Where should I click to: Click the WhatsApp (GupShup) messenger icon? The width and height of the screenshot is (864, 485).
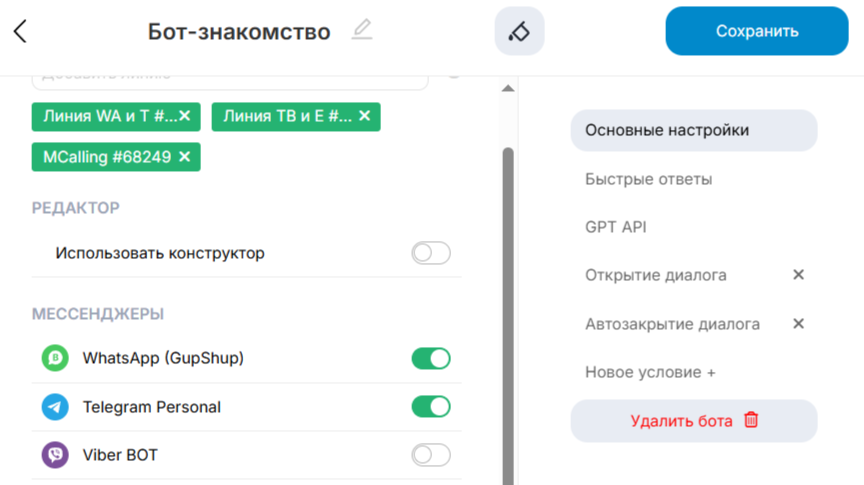(55, 358)
